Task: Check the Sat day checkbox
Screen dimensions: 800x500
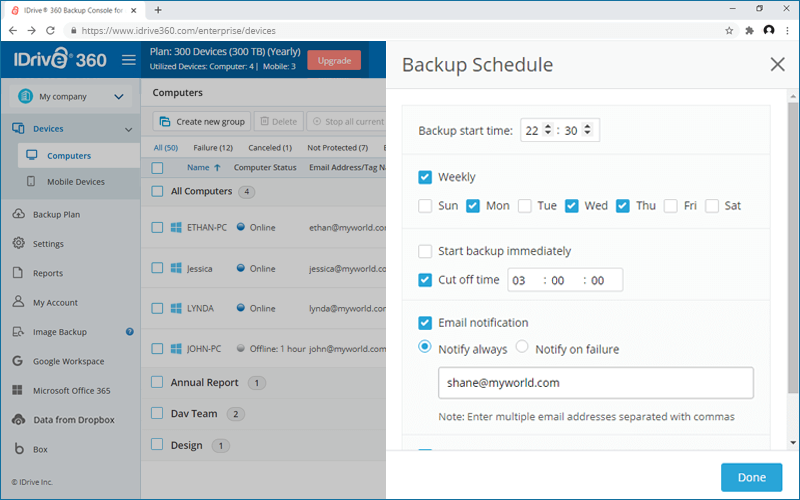Action: click(712, 206)
